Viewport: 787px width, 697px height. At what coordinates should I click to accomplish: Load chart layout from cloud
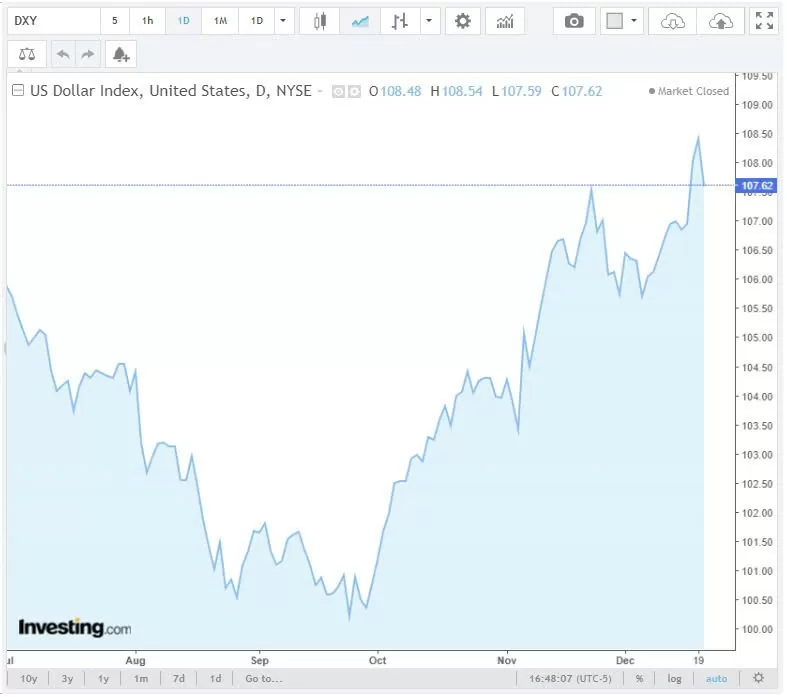[x=673, y=21]
